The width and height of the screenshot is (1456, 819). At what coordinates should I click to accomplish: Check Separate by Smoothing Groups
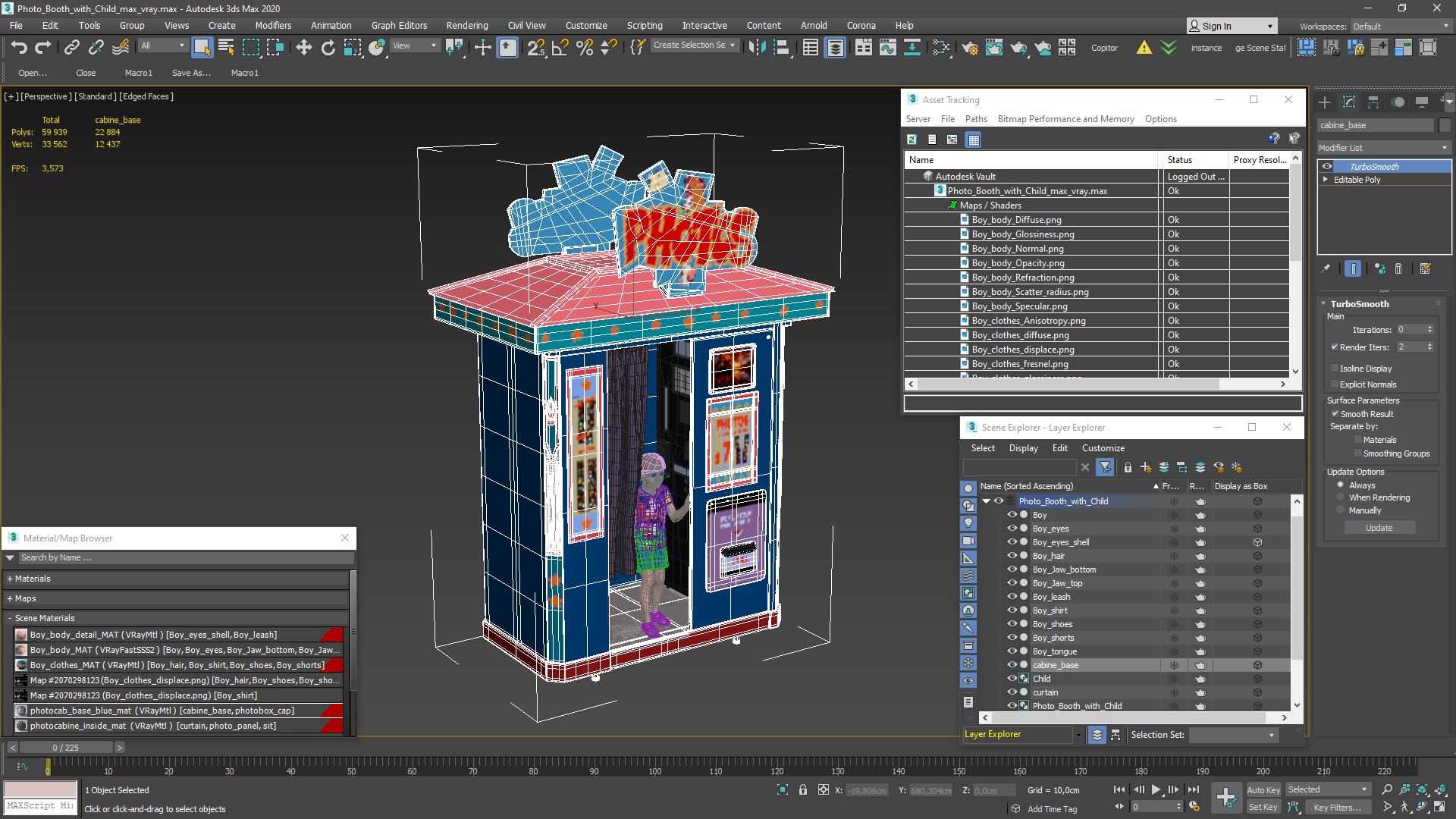[x=1357, y=453]
